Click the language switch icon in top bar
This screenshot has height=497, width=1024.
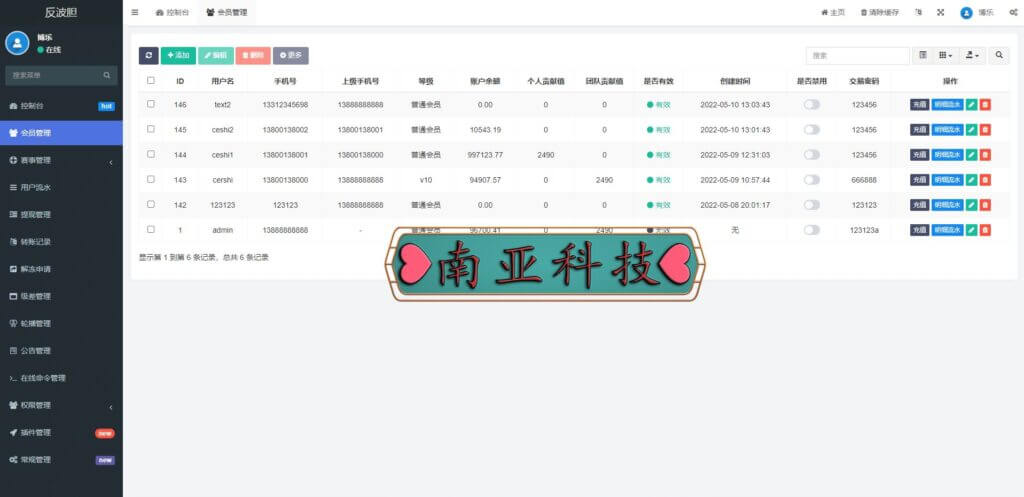point(919,12)
